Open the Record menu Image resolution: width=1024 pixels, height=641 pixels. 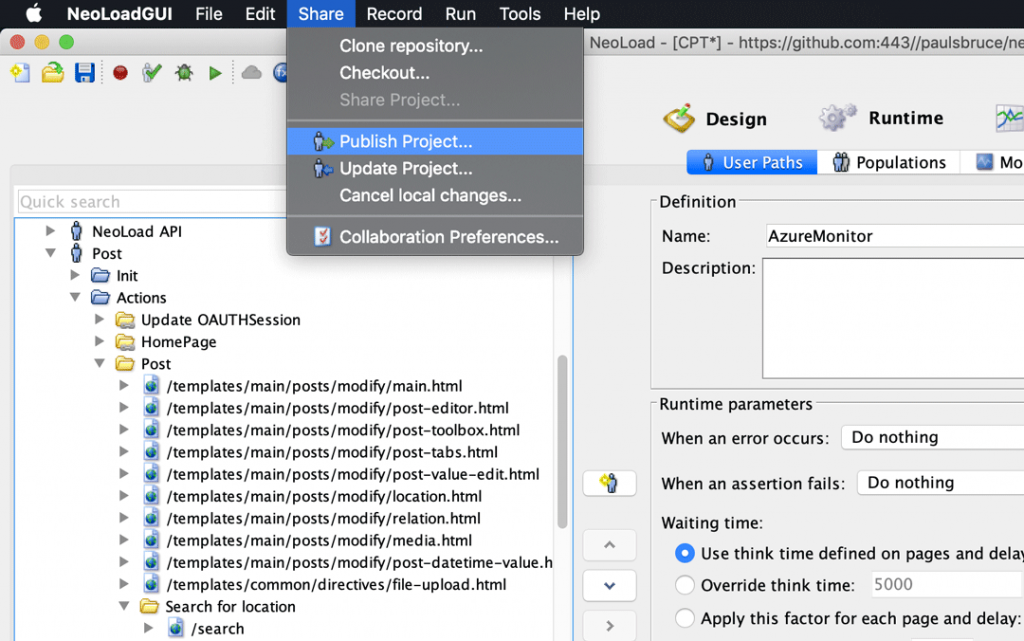coord(394,14)
